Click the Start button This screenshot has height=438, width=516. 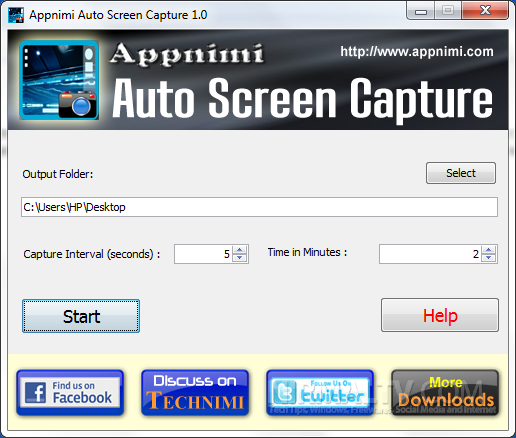(81, 316)
